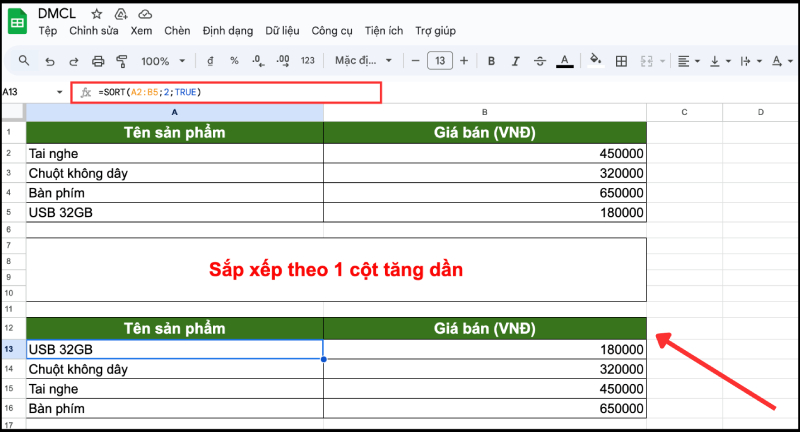
Task: Select cell USB 32GB in row 13
Action: click(174, 349)
